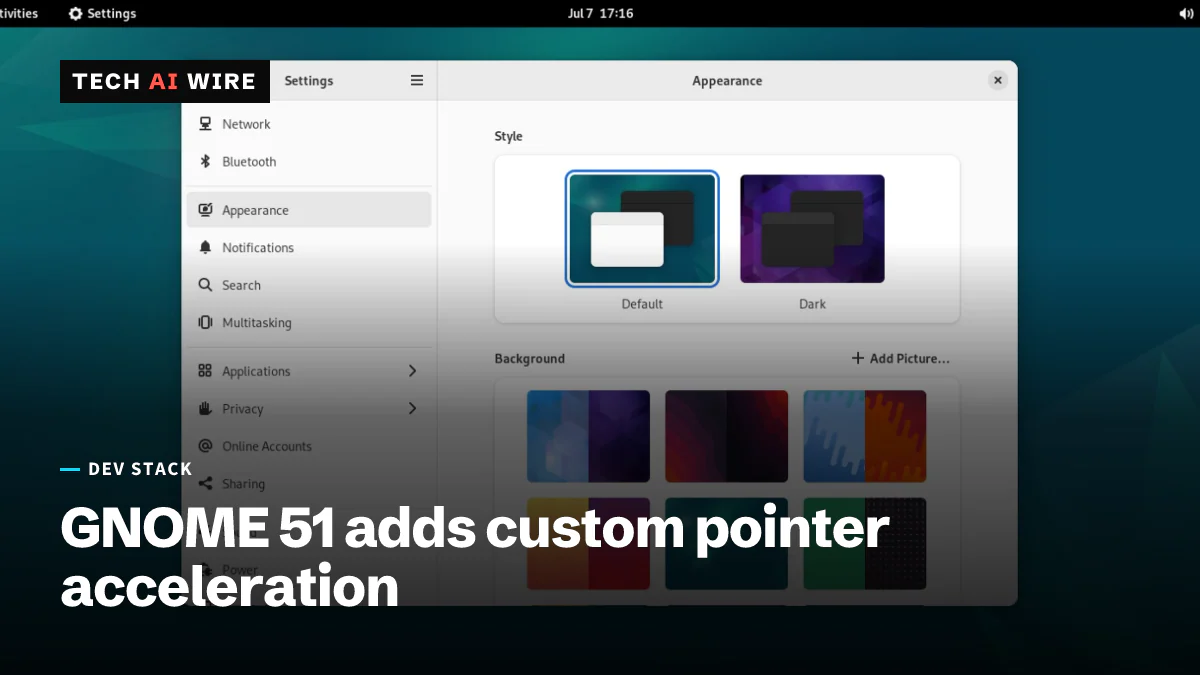Image resolution: width=1200 pixels, height=675 pixels.
Task: Expand Privacy via its chevron arrow
Action: 412,408
